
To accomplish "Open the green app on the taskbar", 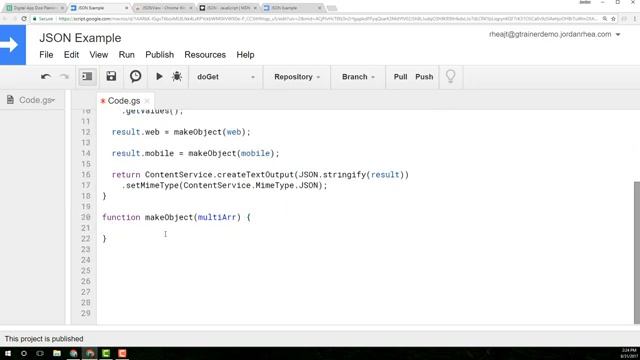I will click(106, 353).
